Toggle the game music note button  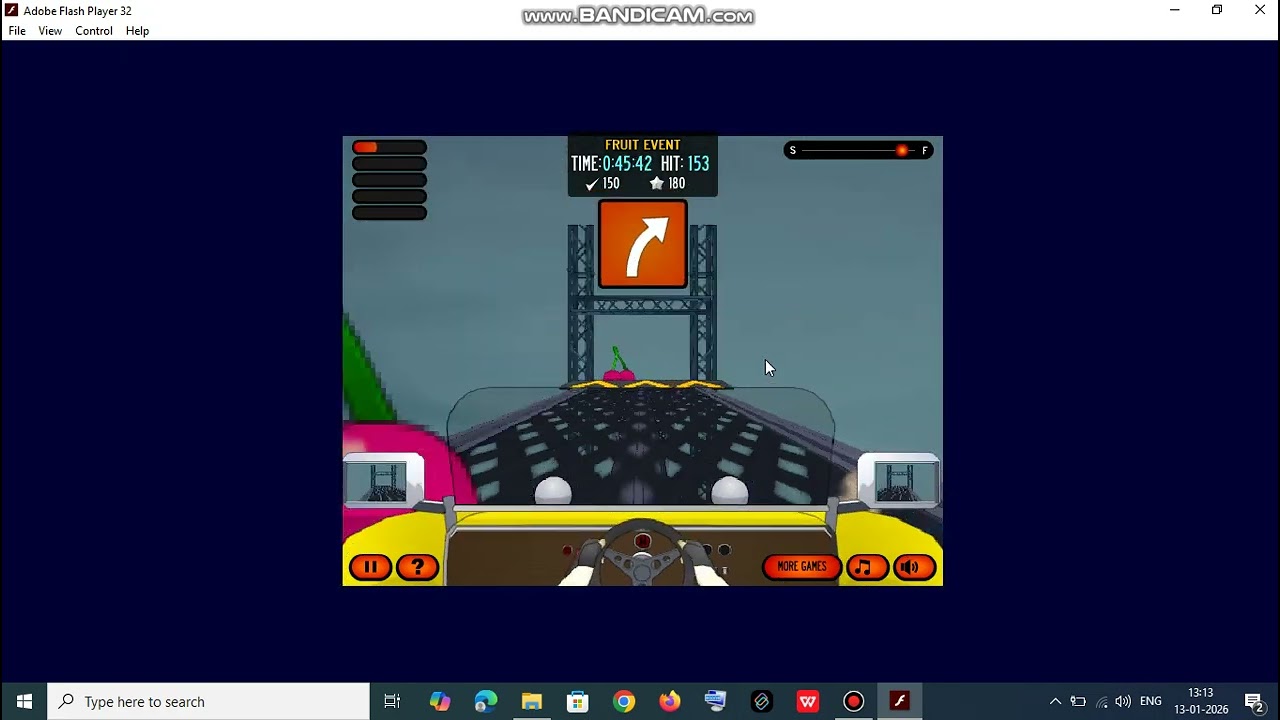click(866, 567)
